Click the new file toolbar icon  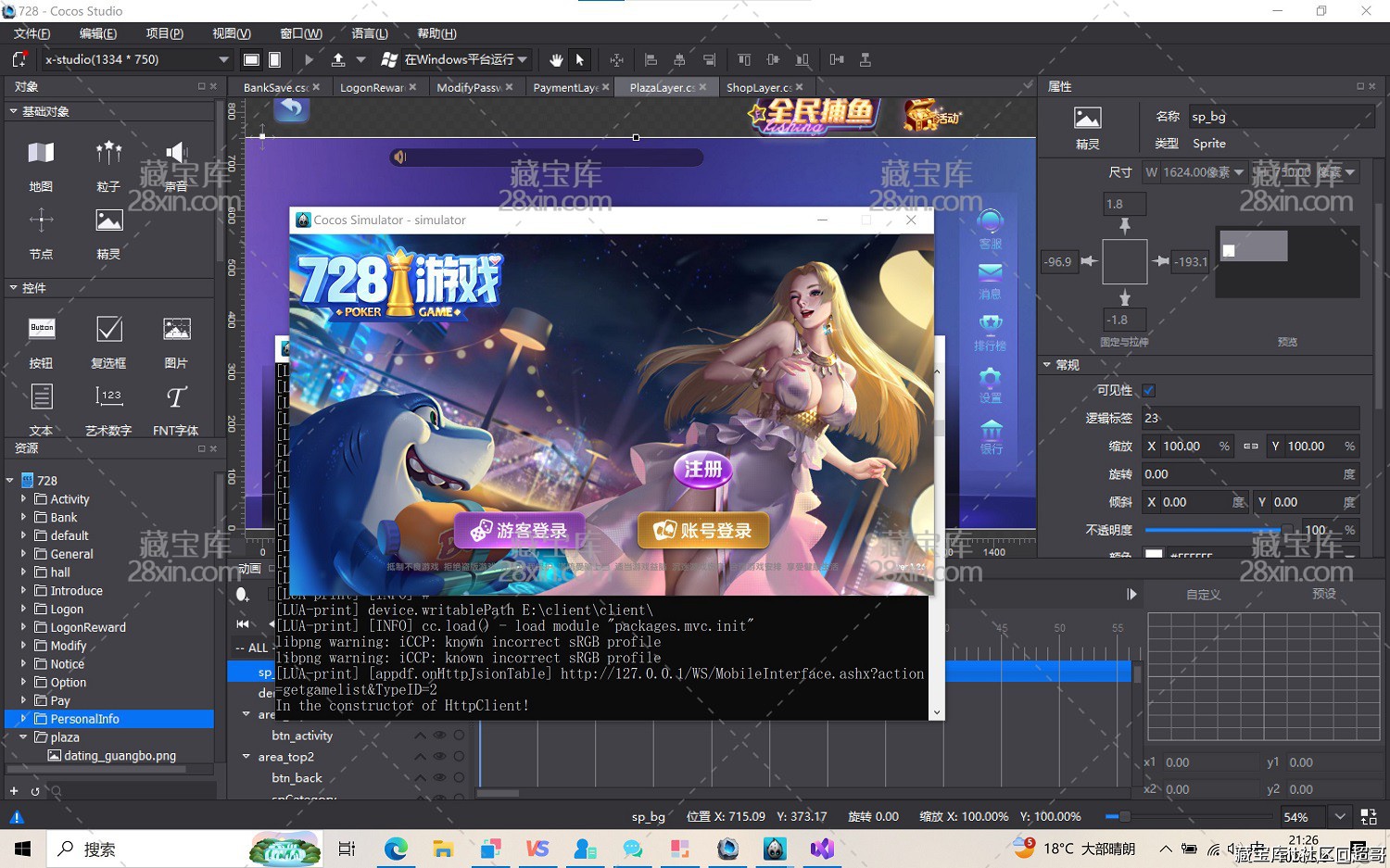(x=19, y=59)
